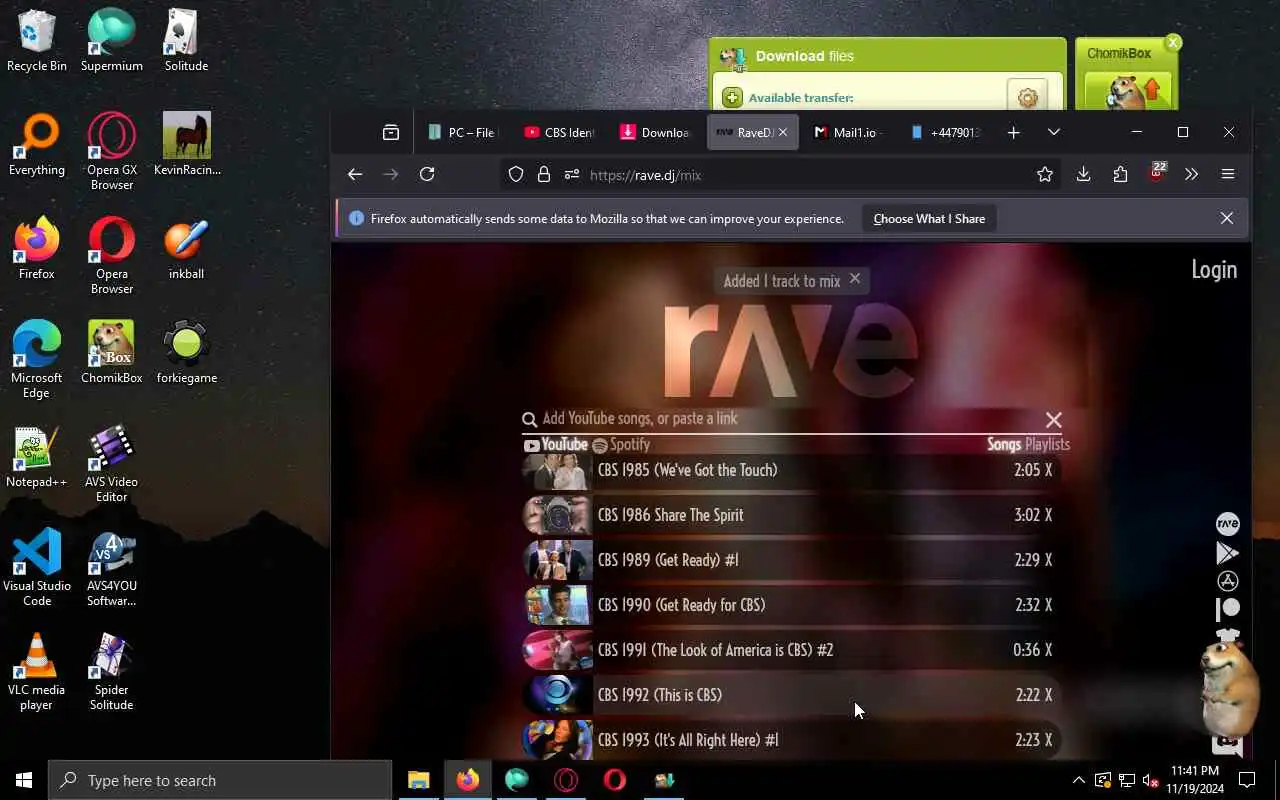Dismiss the Firefox data notification bar

point(1227,218)
